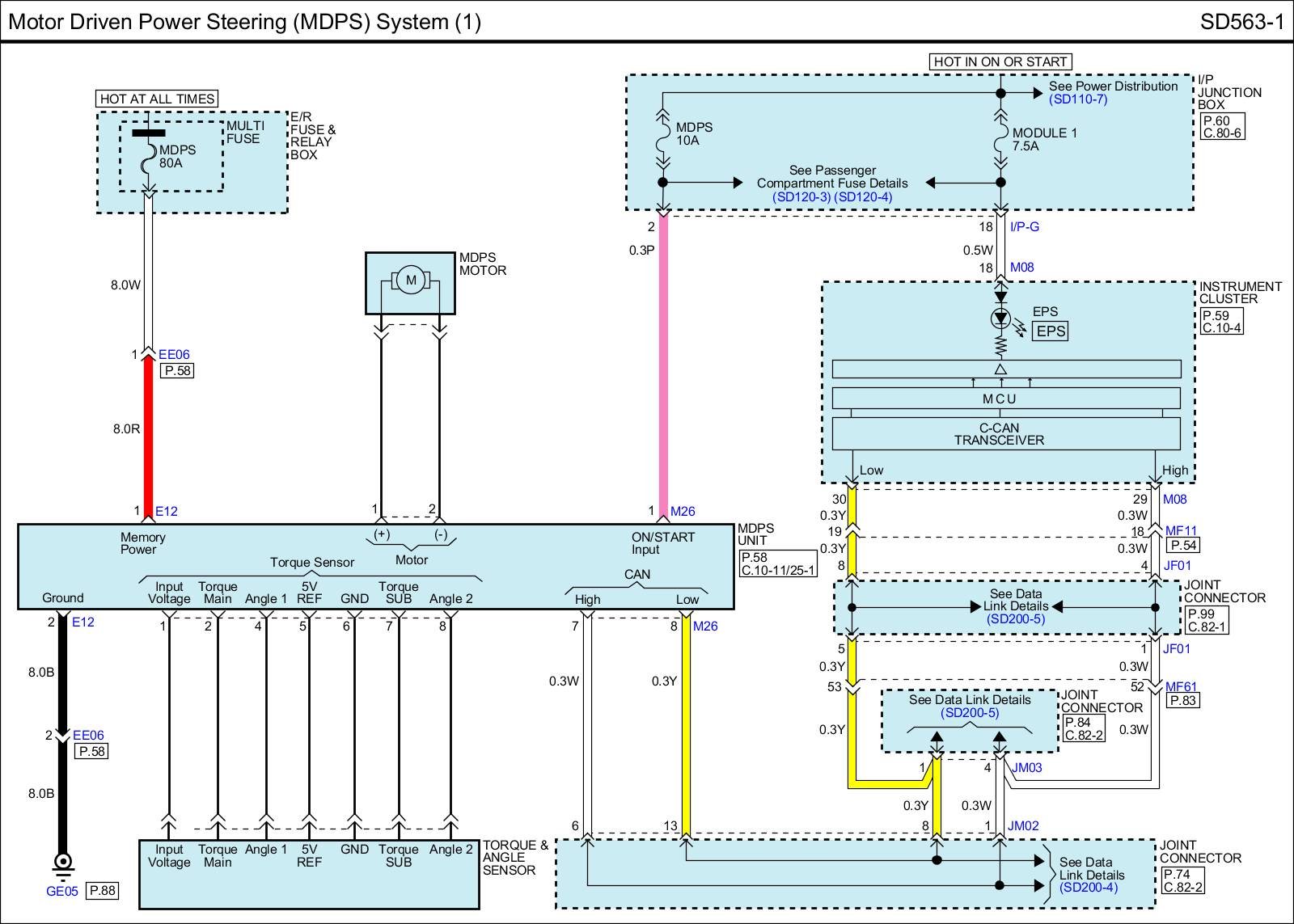Click the EPS warning LED symbol
This screenshot has width=1294, height=924.
[1001, 319]
